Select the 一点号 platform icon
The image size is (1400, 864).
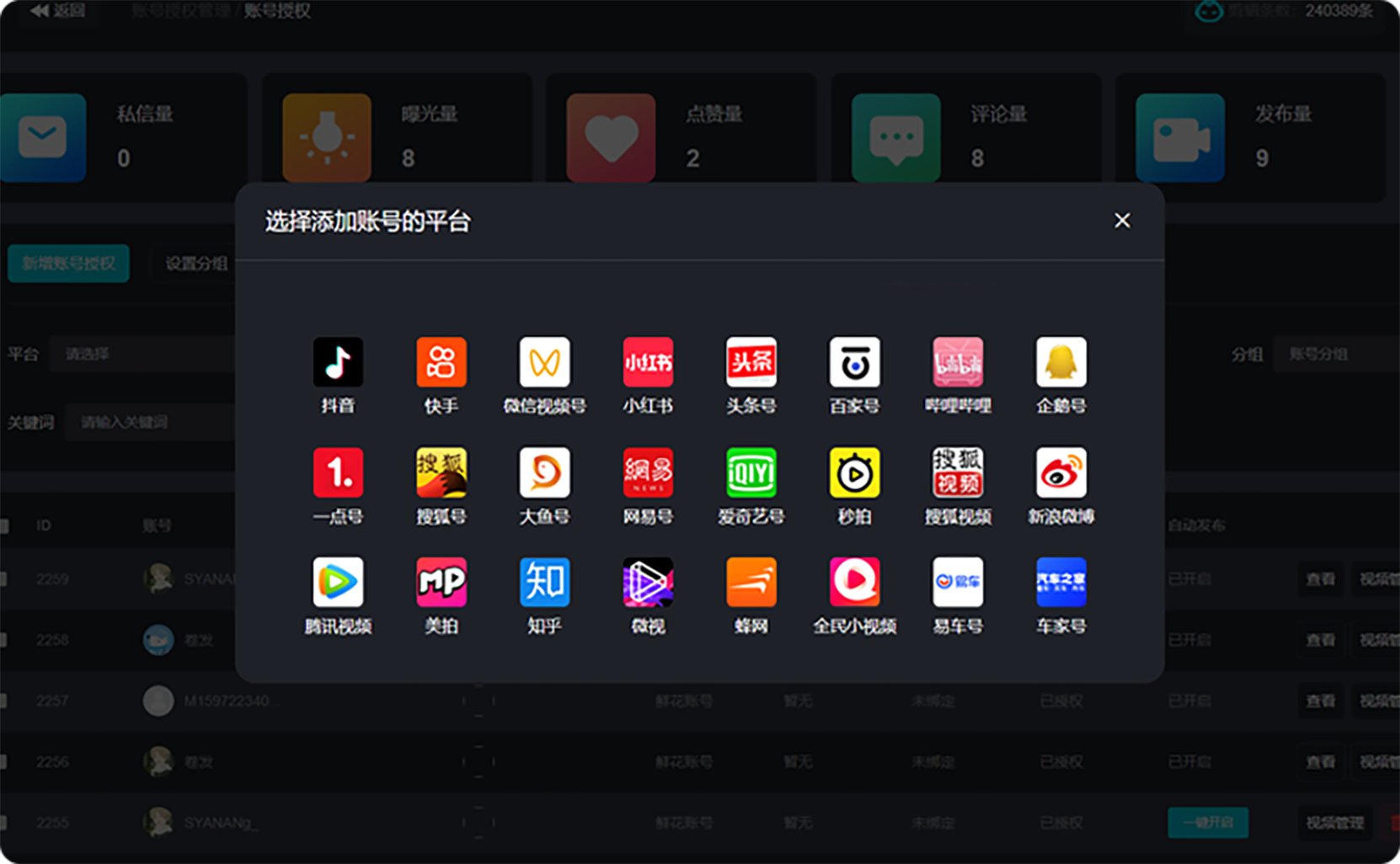tap(338, 472)
